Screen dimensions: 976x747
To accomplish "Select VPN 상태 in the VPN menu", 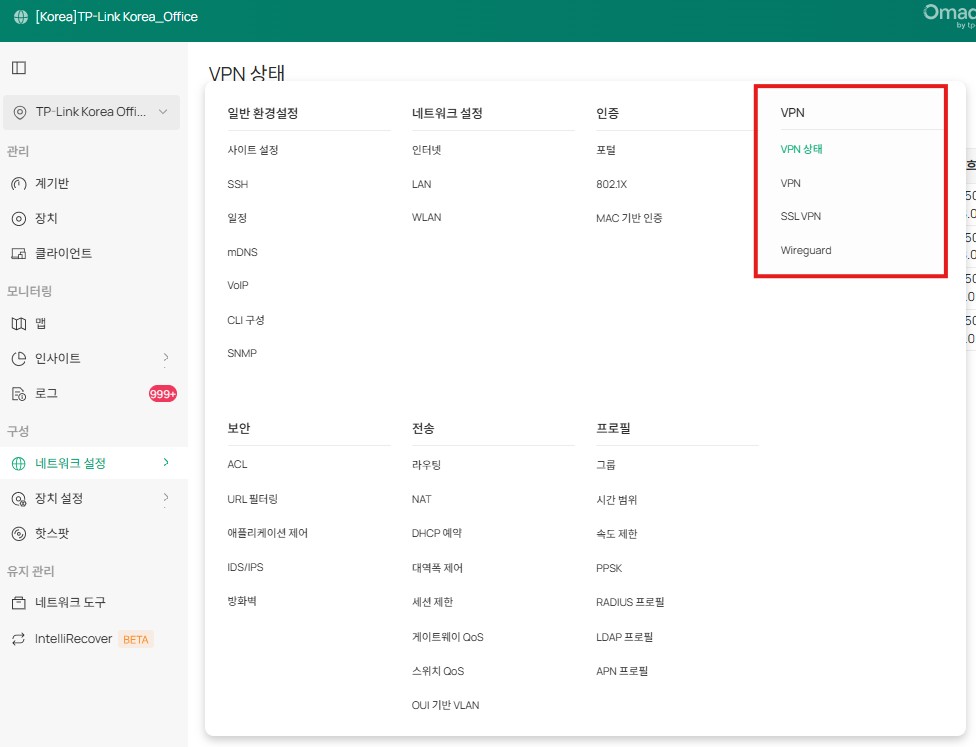I will [803, 148].
